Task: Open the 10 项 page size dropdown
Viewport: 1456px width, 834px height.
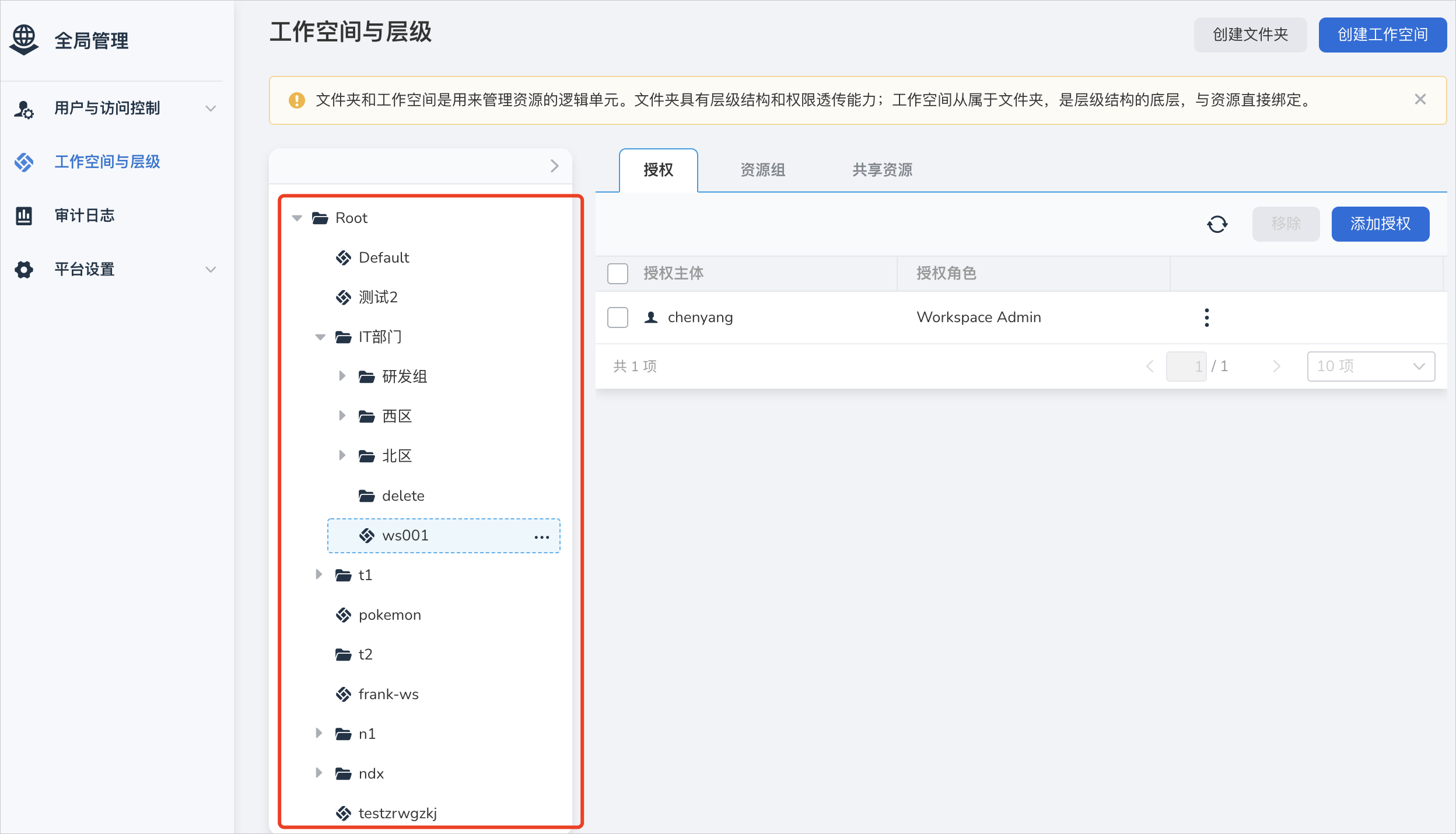Action: click(x=1371, y=367)
